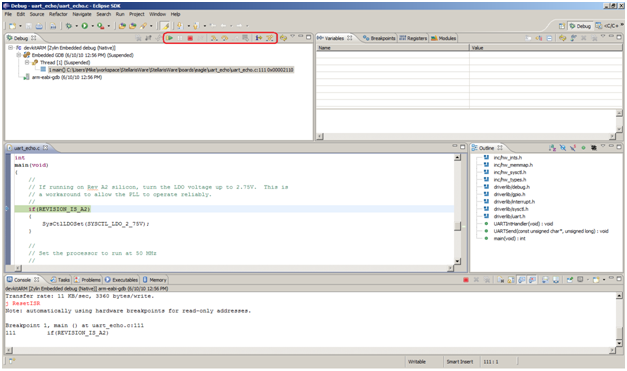Click the Console vertical scrollbar up arrow
This screenshot has width=627, height=371.
(619, 296)
